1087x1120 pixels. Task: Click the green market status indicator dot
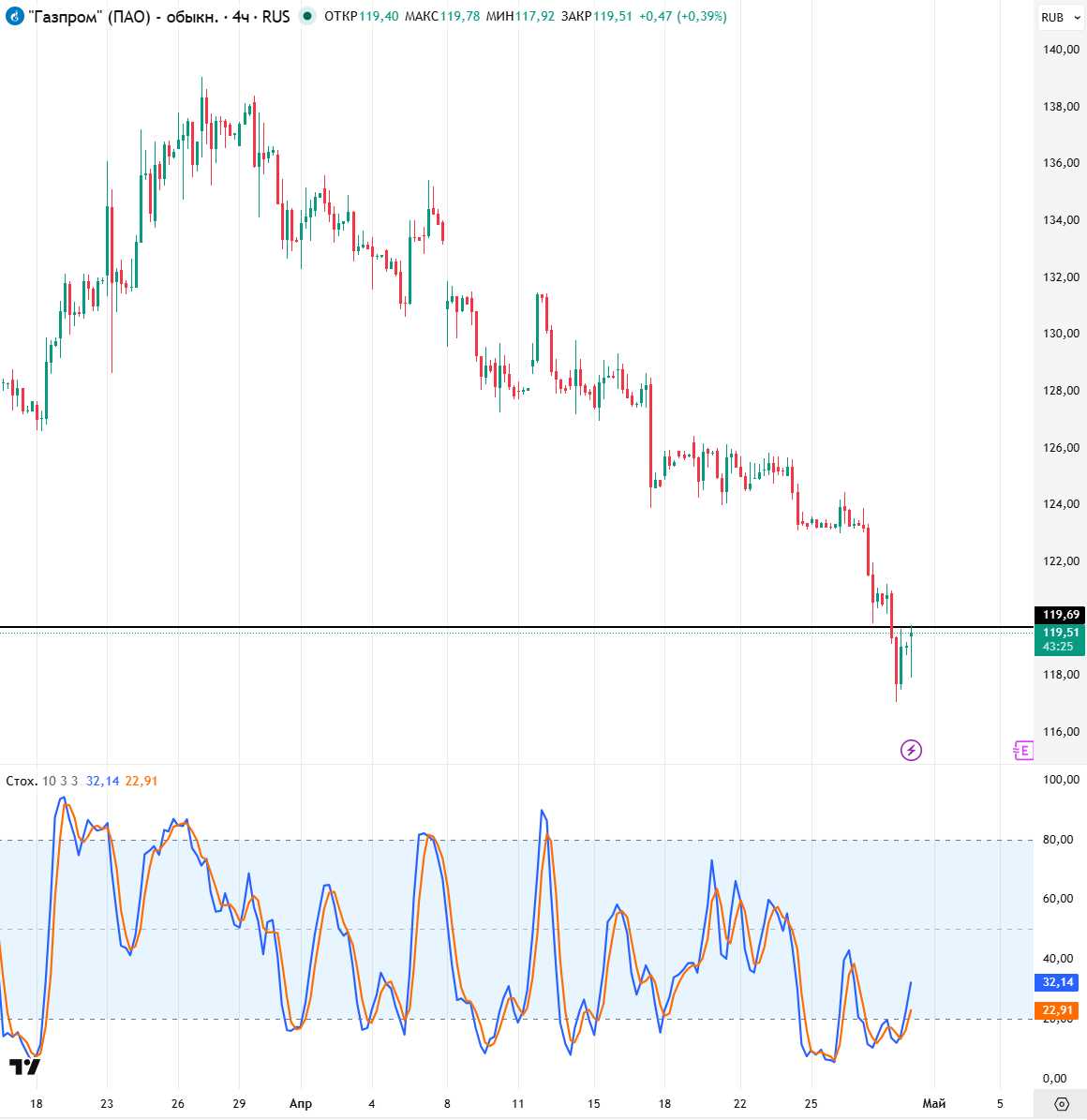[x=307, y=16]
